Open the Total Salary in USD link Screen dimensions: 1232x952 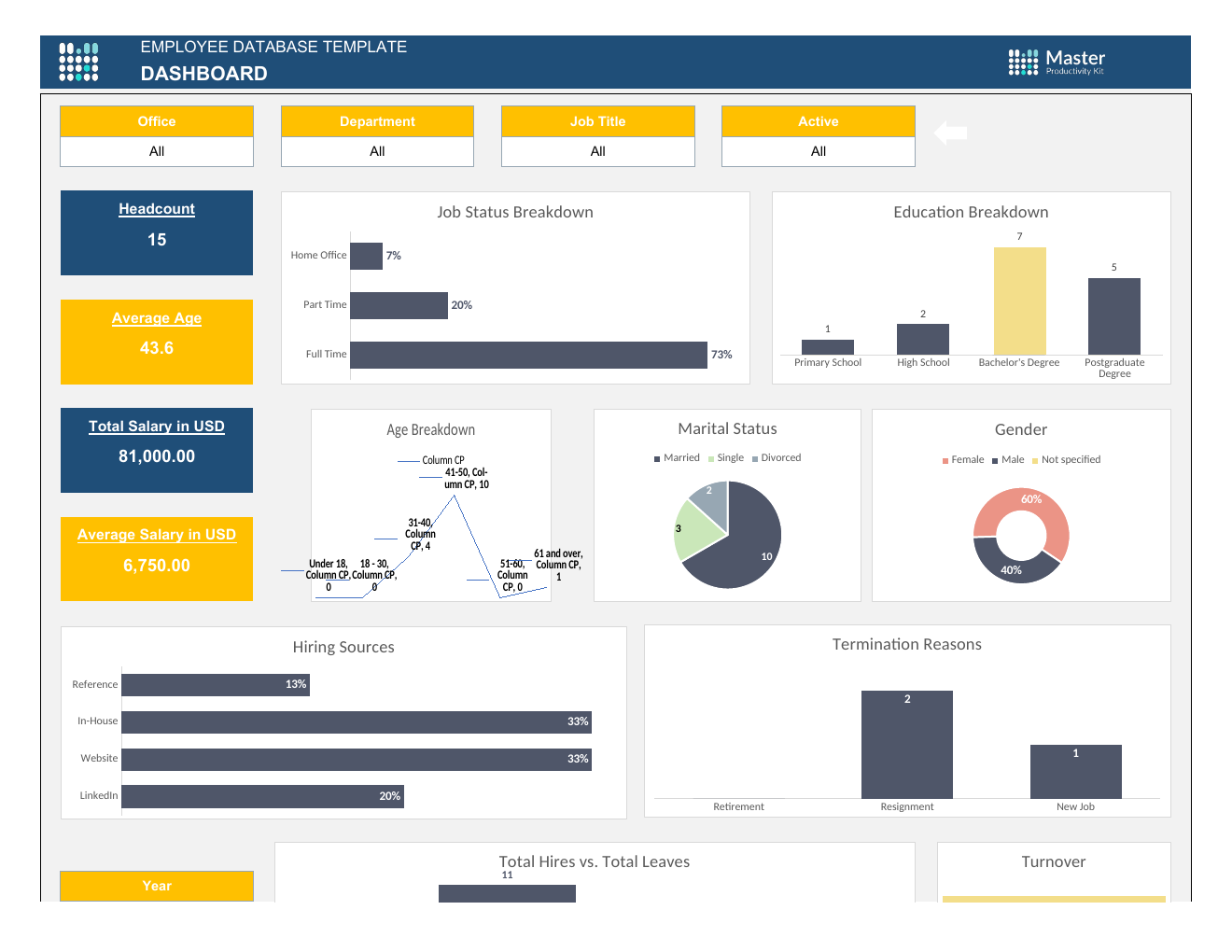[x=157, y=427]
